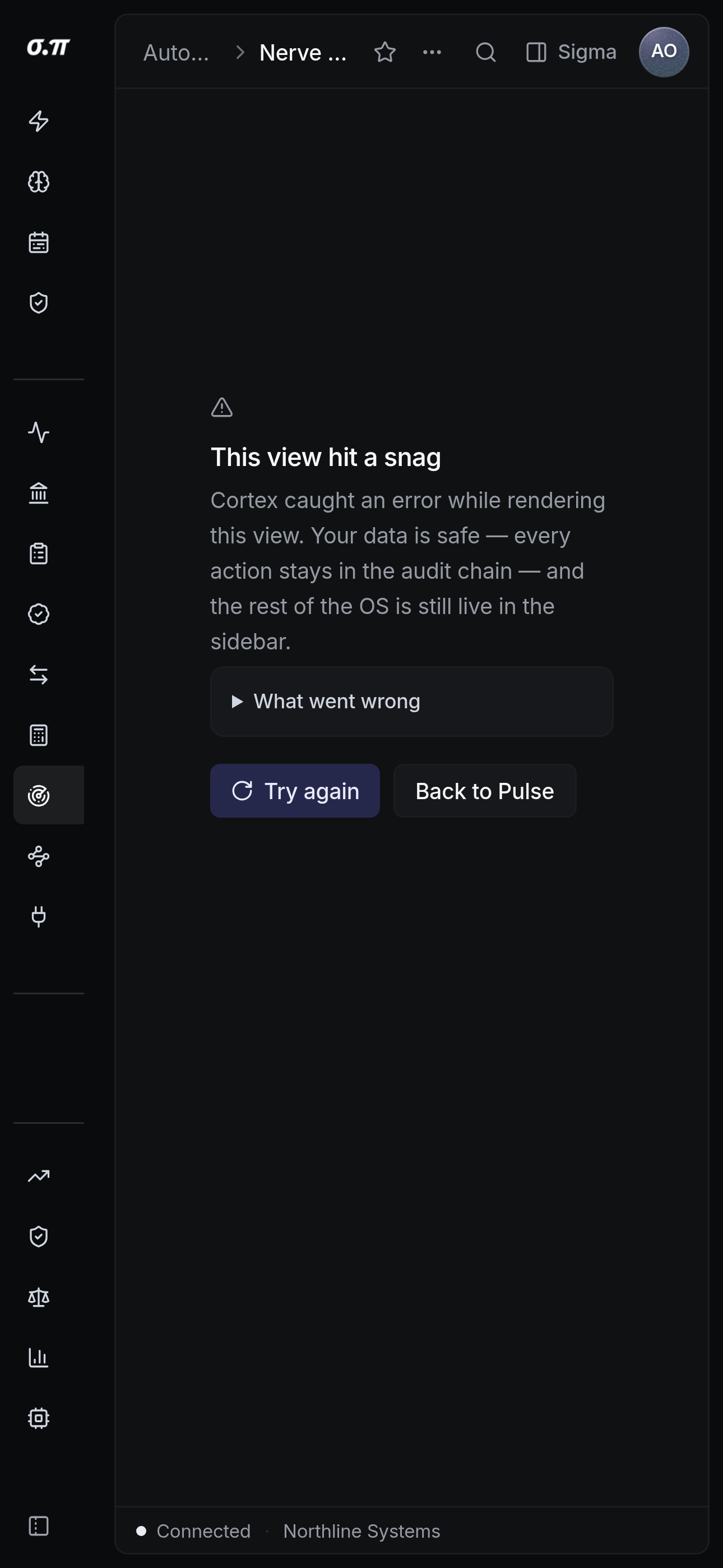The width and height of the screenshot is (723, 1568).
Task: Select the Nerve ... breadcrumb item
Action: [303, 52]
